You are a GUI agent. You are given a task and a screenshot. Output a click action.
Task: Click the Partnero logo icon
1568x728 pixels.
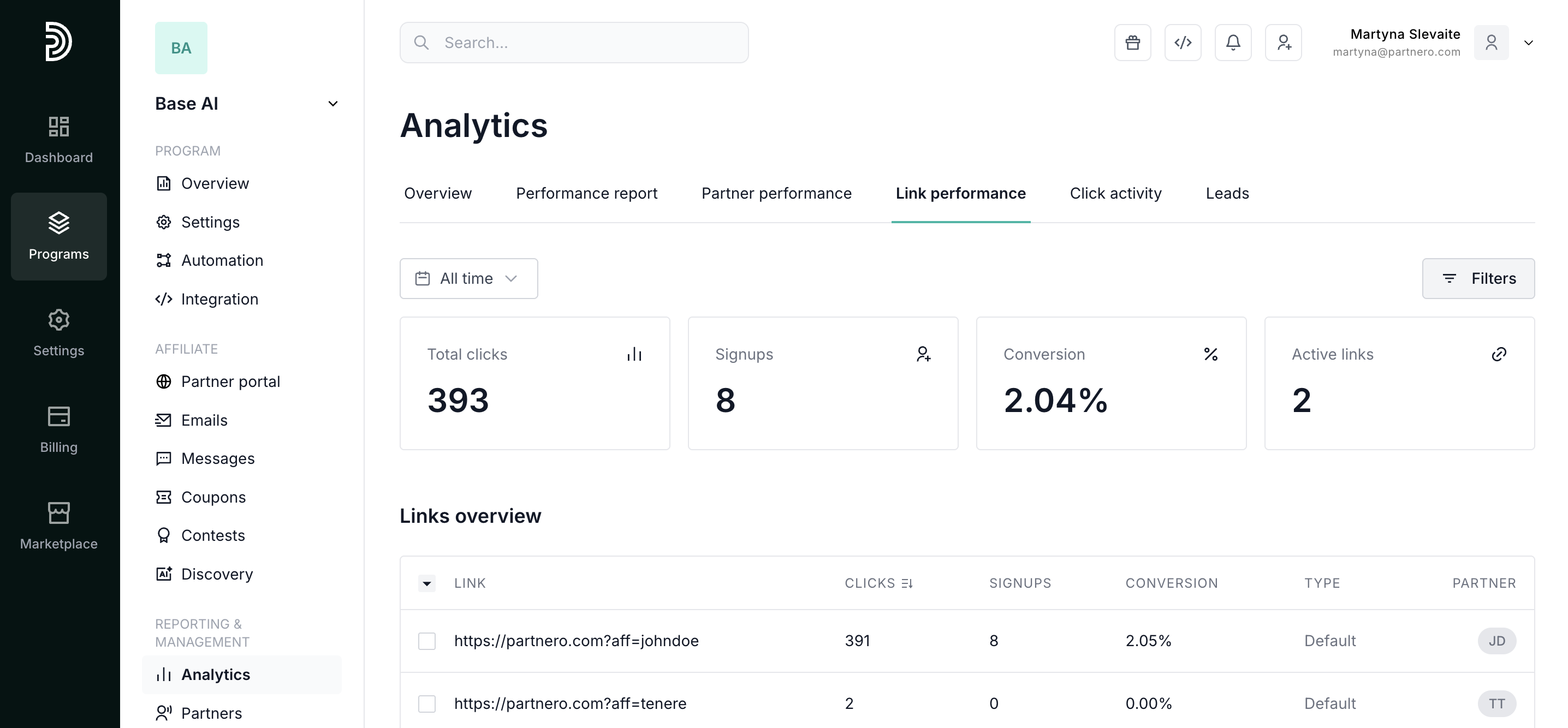[x=58, y=41]
